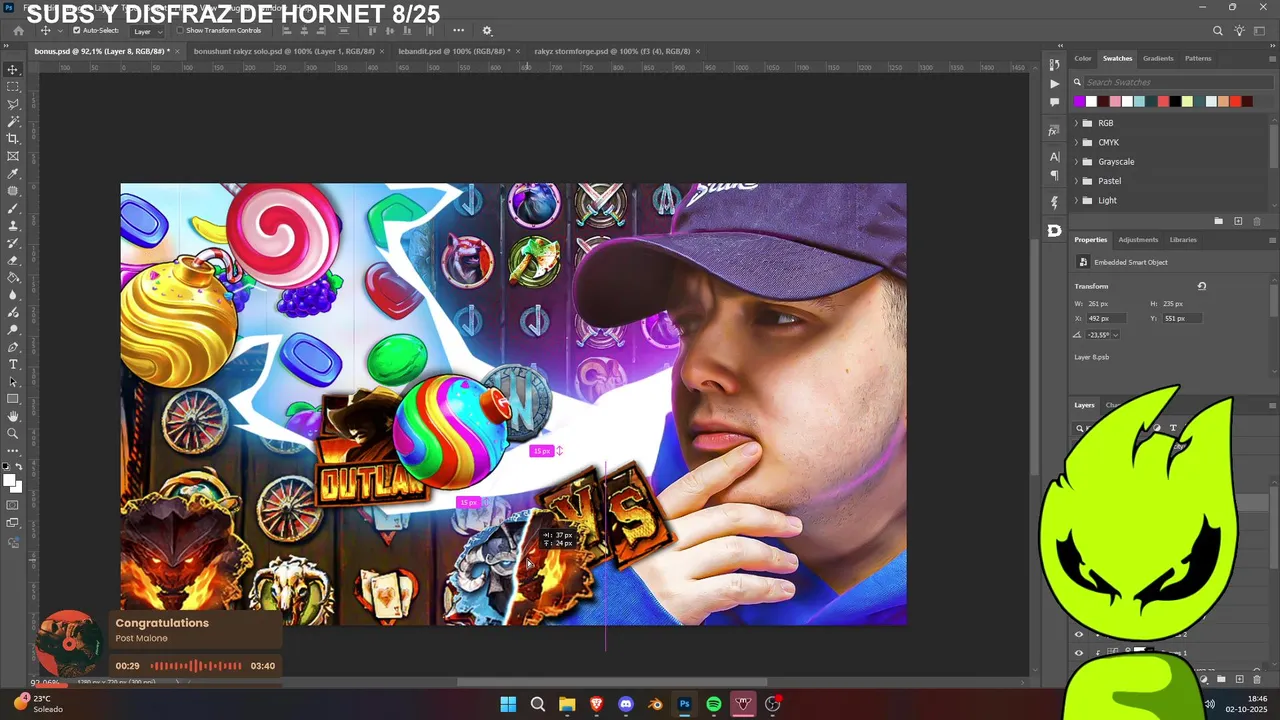Delete swatch with trash icon
This screenshot has width=1280, height=720.
coord(1257,221)
